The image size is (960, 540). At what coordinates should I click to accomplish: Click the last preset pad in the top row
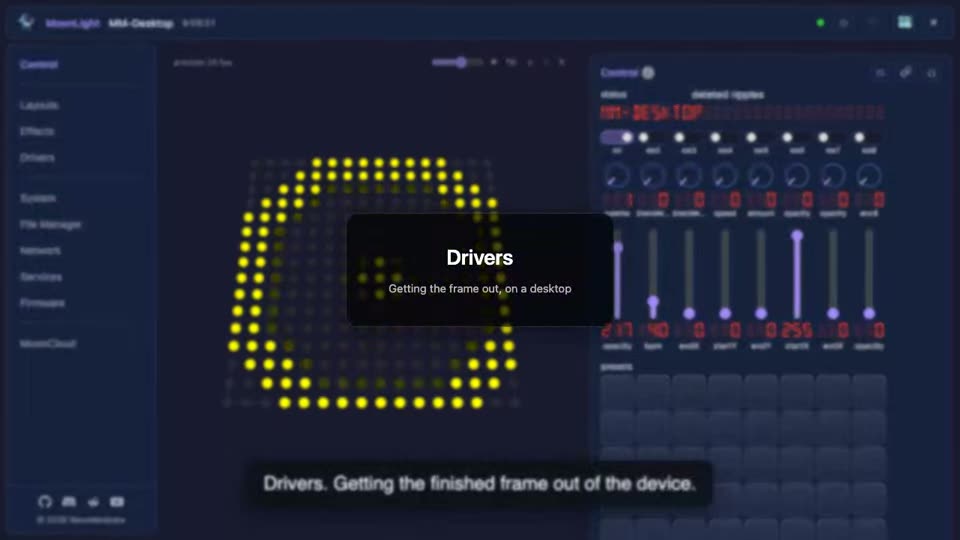tap(869, 391)
